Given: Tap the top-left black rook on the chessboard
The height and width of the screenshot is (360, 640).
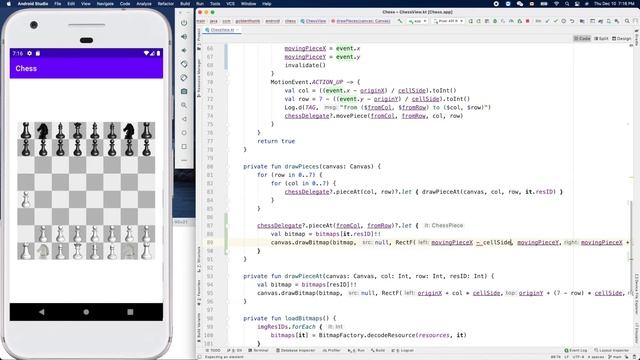Looking at the screenshot, I should click(26, 131).
